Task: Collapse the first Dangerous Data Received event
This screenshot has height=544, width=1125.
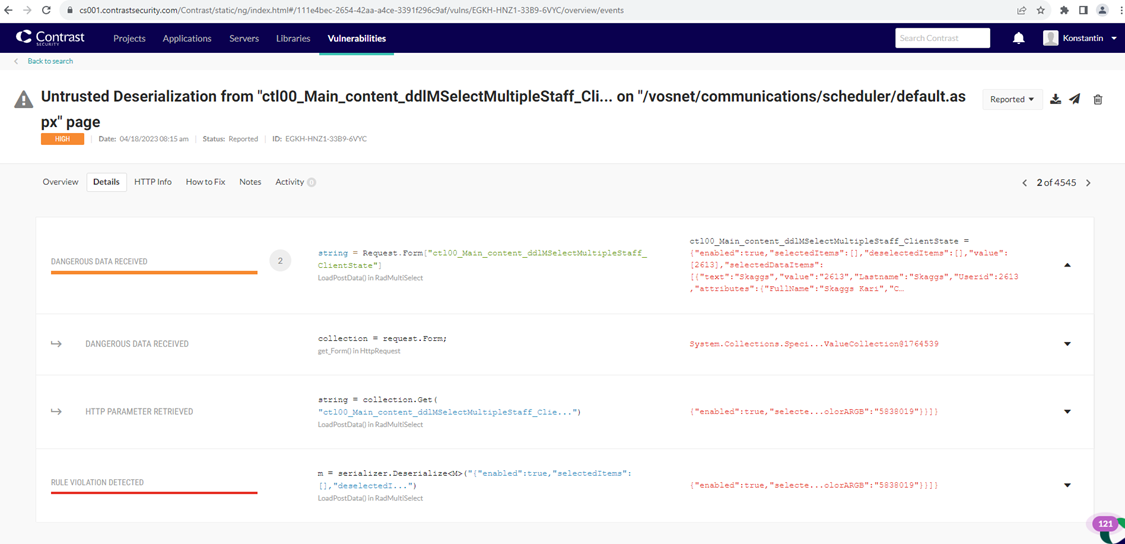Action: click(1067, 265)
